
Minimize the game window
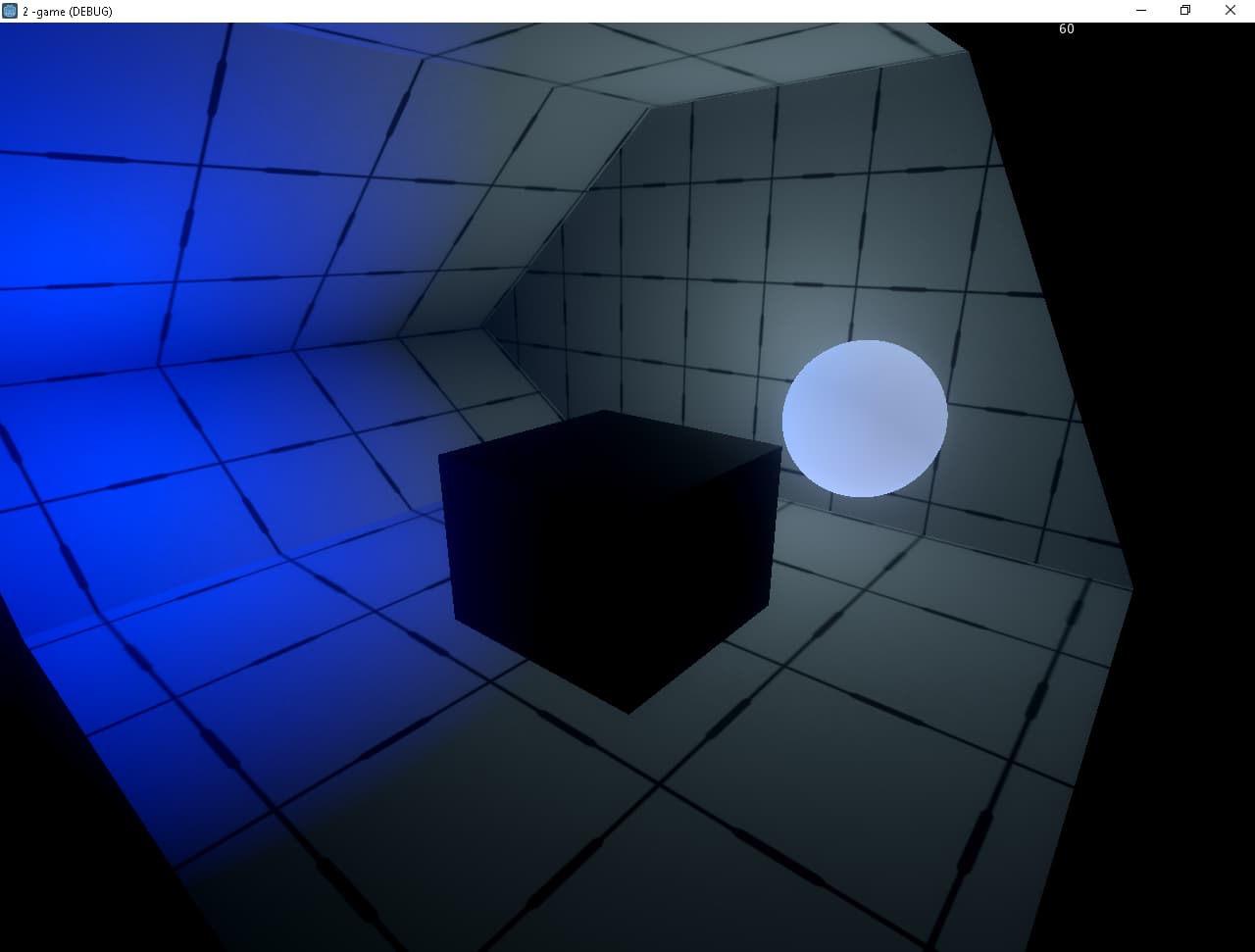[1141, 11]
